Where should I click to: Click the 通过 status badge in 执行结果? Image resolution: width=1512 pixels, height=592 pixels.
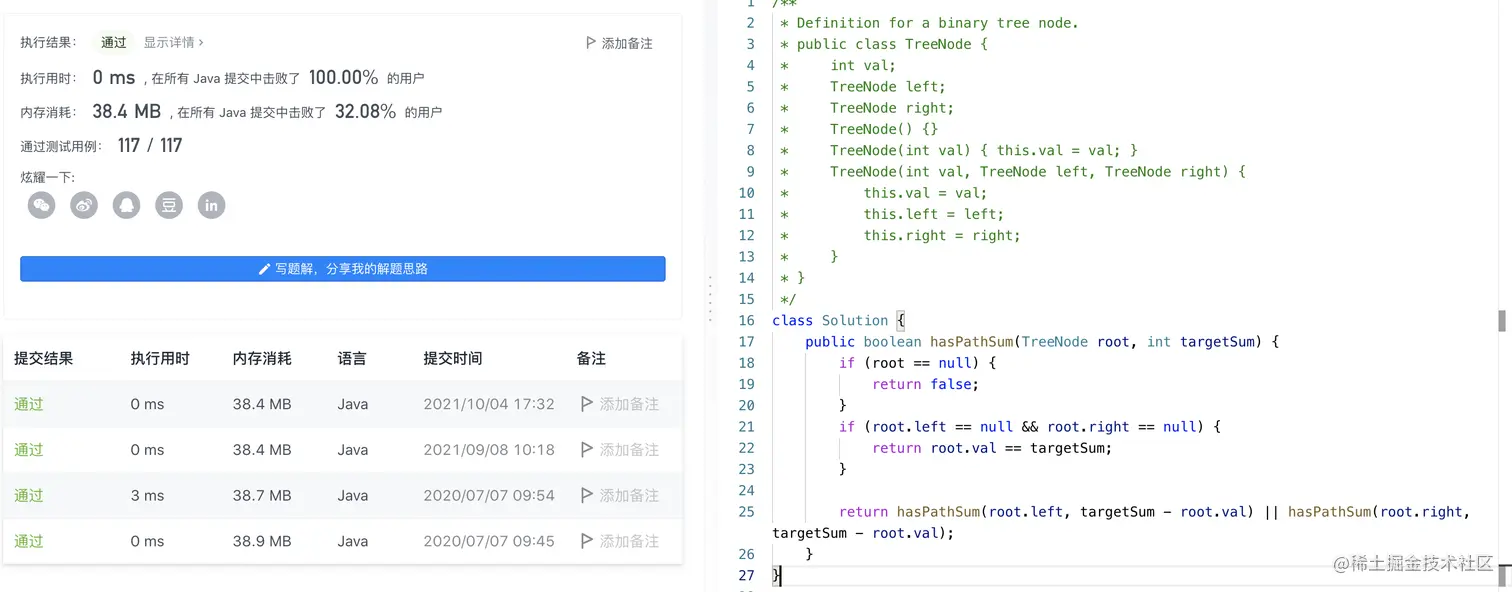coord(114,42)
